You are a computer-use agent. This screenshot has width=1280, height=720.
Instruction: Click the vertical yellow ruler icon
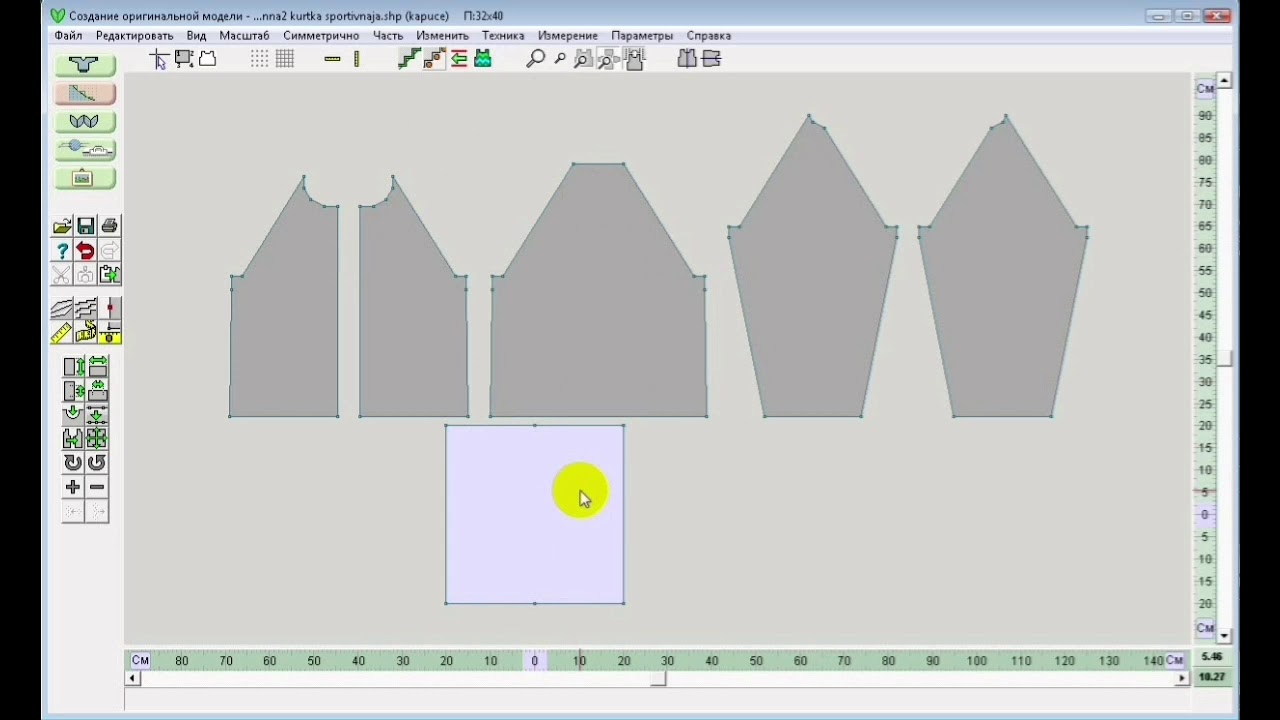point(357,59)
